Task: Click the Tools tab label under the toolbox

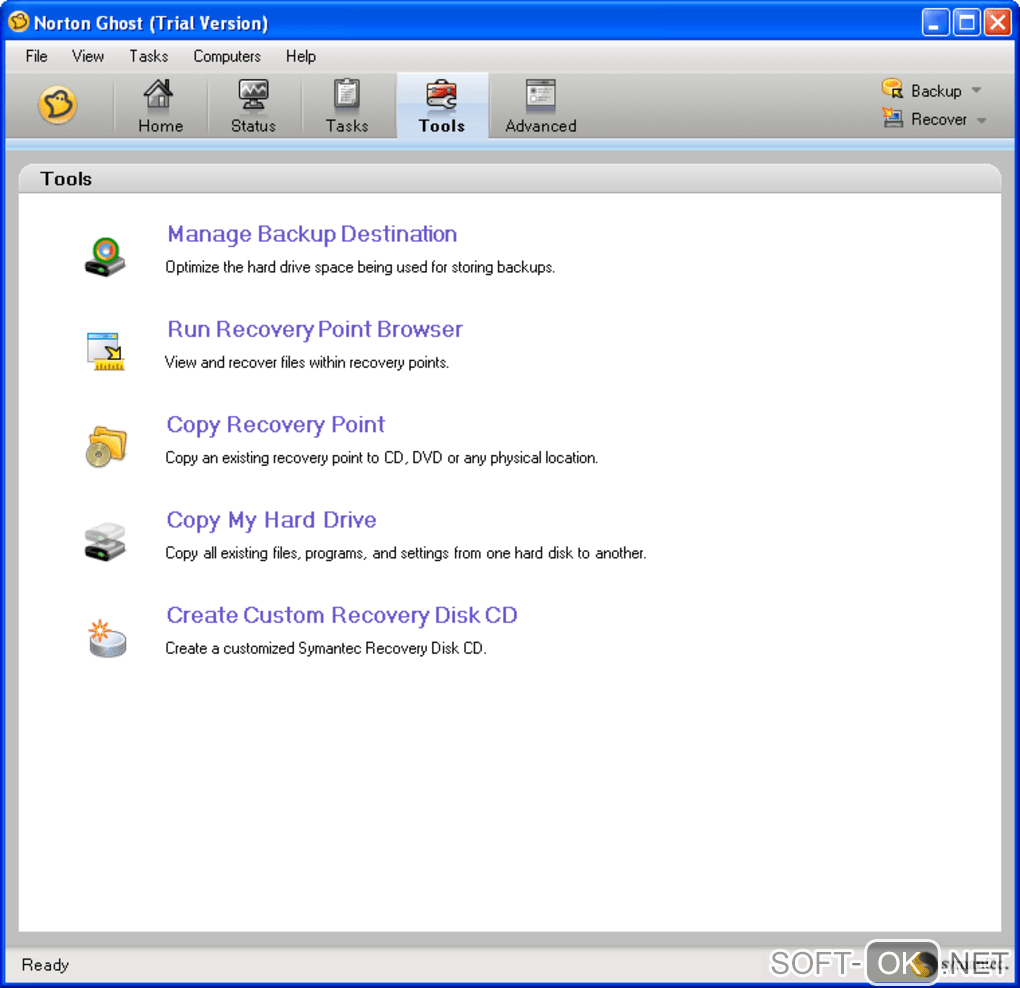Action: tap(442, 126)
